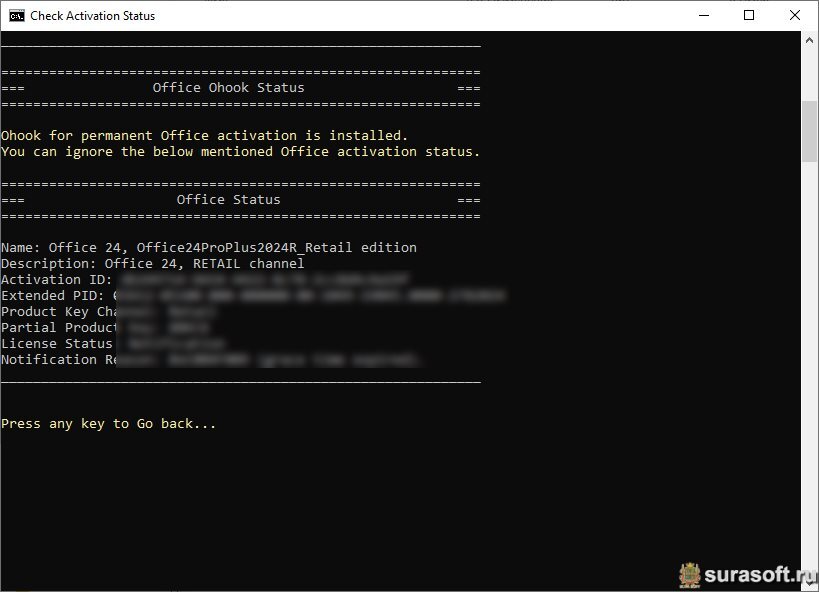Click the scrollbar up arrow

tap(809, 40)
